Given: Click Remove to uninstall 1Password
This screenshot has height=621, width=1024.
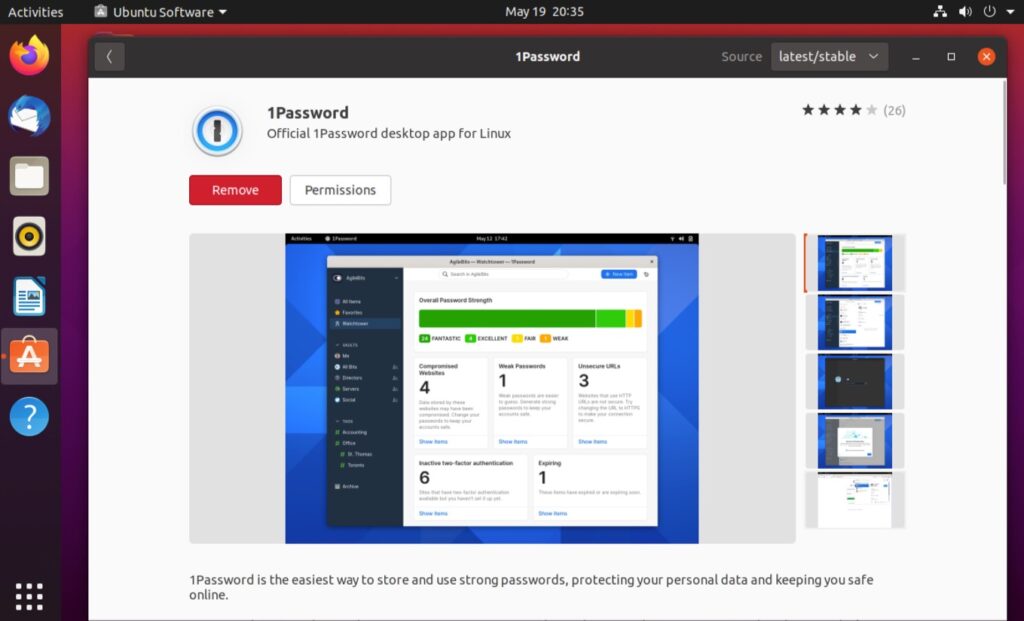Looking at the screenshot, I should 234,190.
